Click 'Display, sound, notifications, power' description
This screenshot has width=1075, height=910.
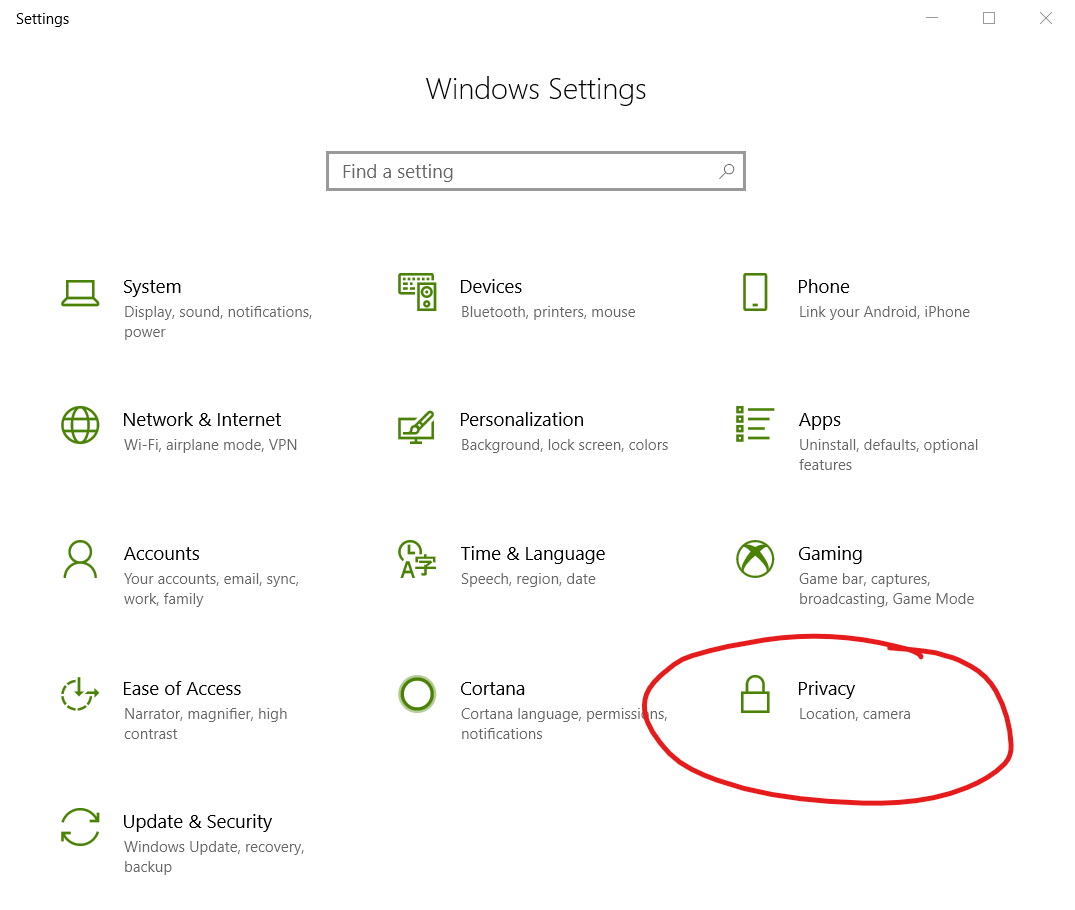pyautogui.click(x=218, y=322)
